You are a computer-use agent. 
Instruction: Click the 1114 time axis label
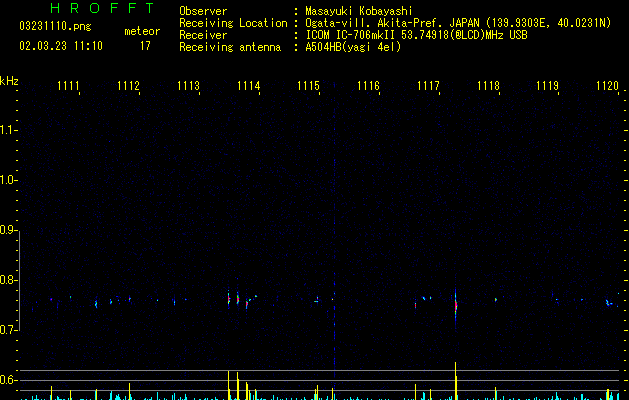[x=249, y=86]
